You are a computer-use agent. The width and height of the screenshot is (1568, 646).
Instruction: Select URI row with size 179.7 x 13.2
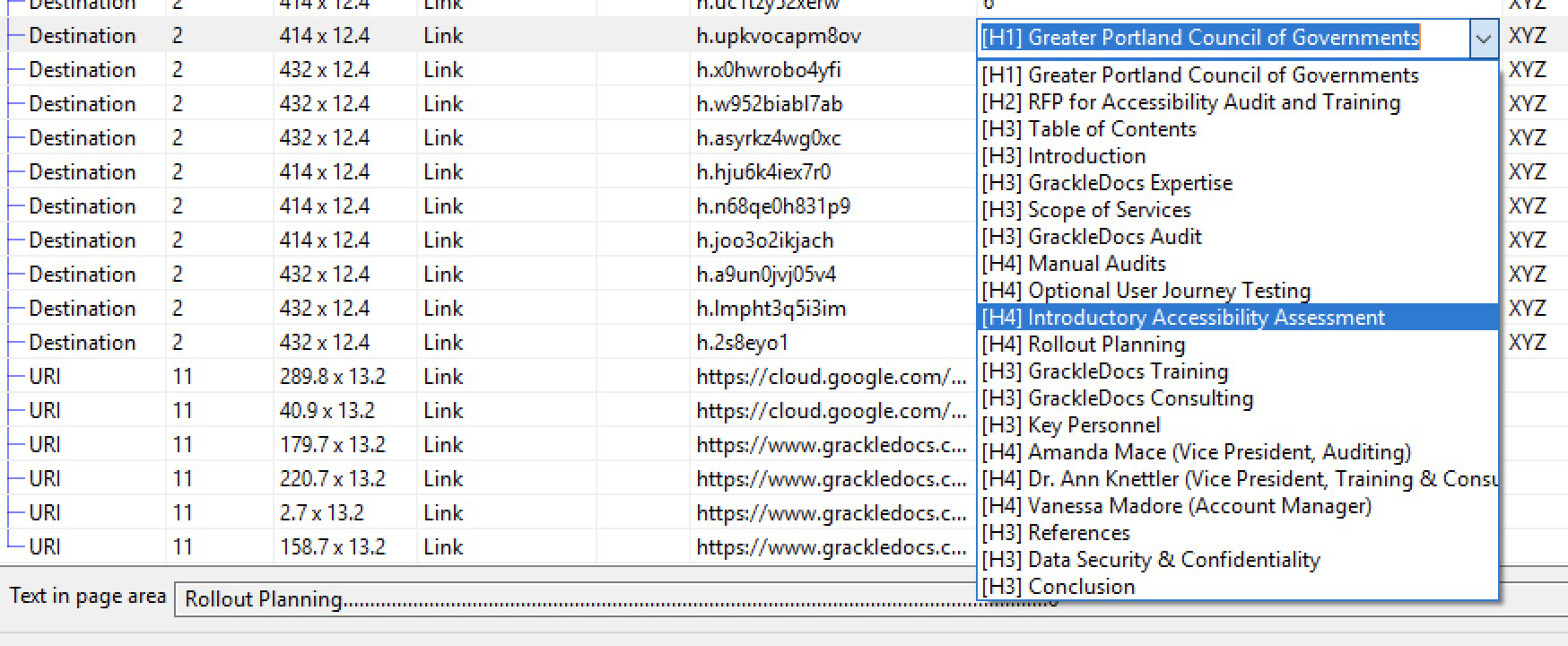tap(784, 445)
